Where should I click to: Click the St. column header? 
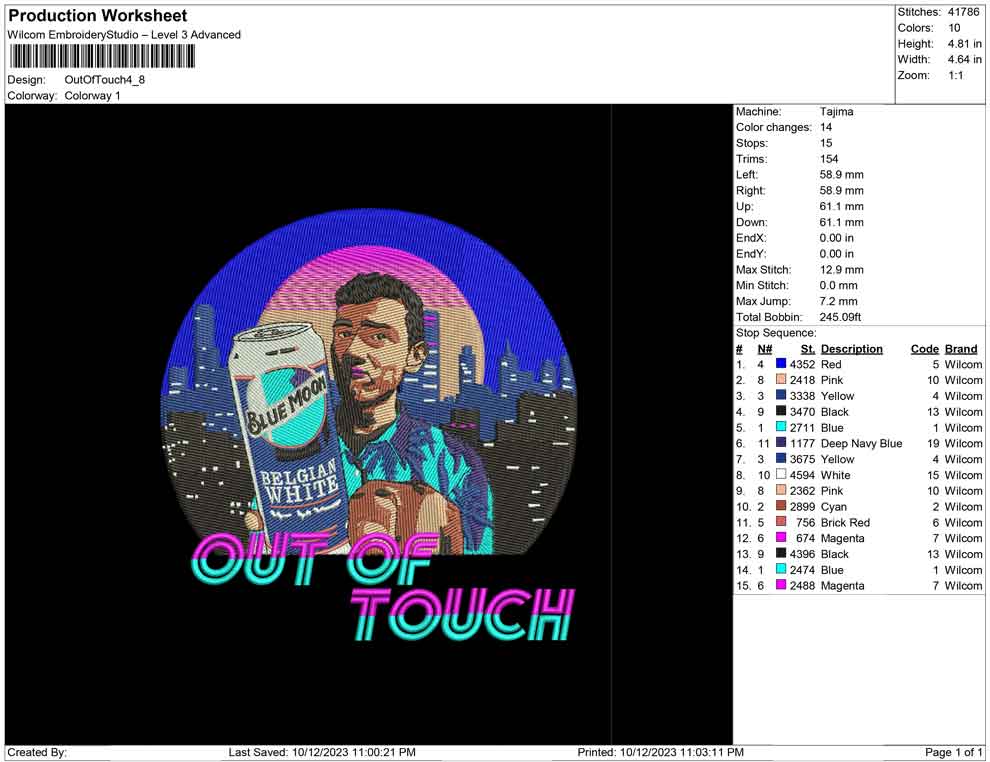(808, 349)
